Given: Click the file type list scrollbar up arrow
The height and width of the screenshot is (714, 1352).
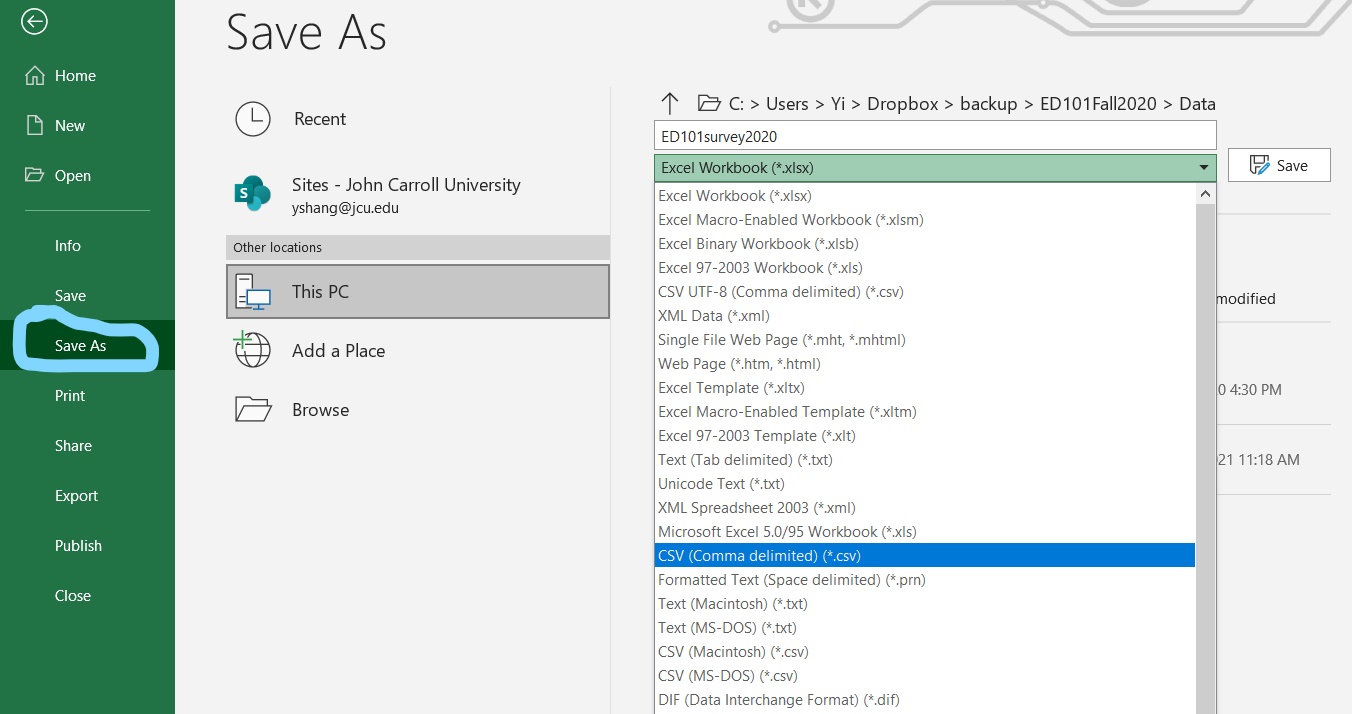Looking at the screenshot, I should pyautogui.click(x=1205, y=194).
